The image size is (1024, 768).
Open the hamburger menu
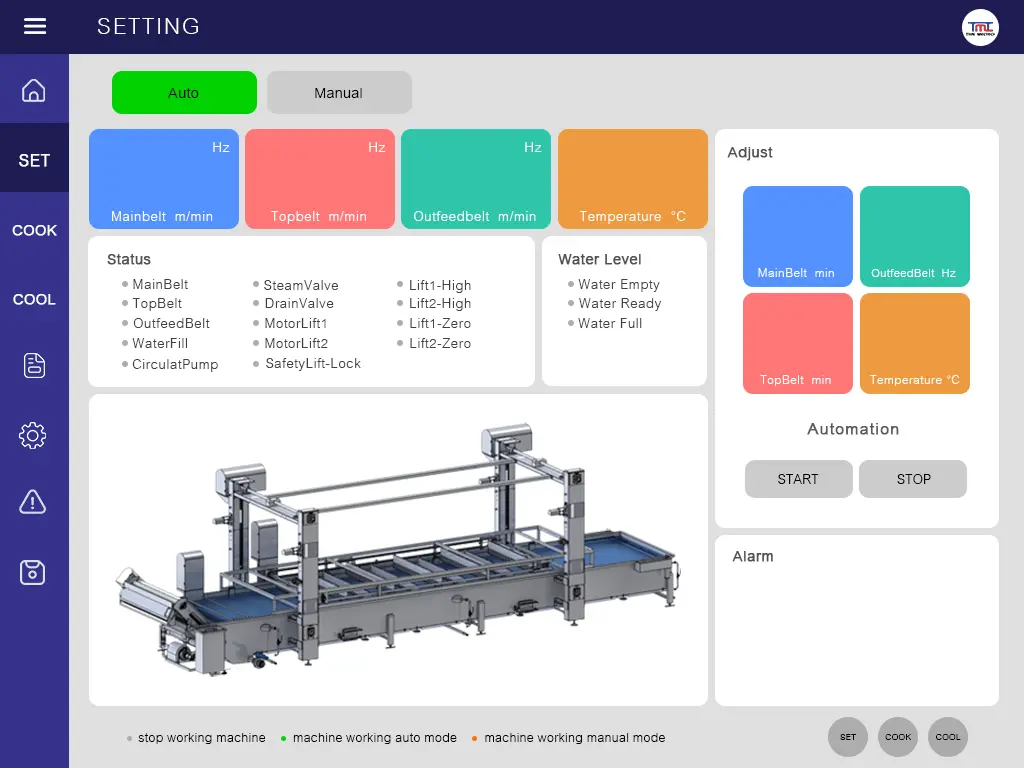(x=35, y=27)
